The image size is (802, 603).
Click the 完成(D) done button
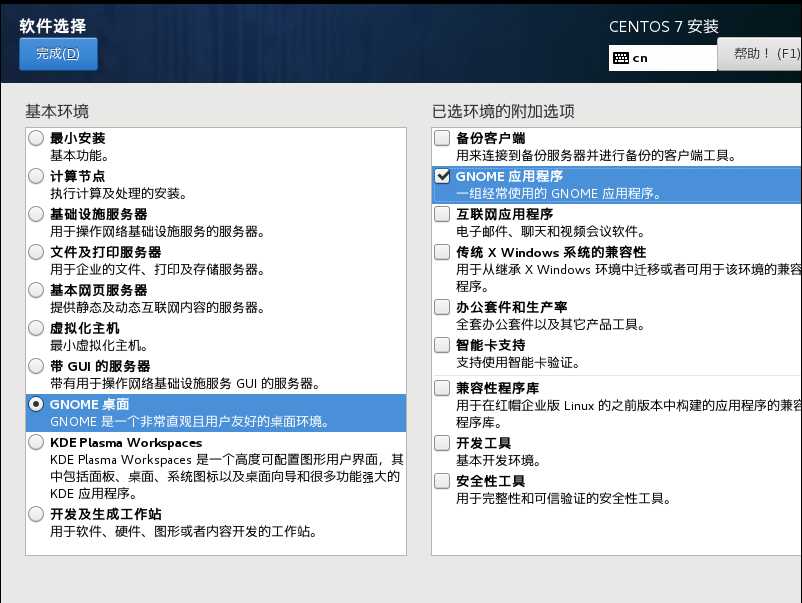[x=58, y=54]
